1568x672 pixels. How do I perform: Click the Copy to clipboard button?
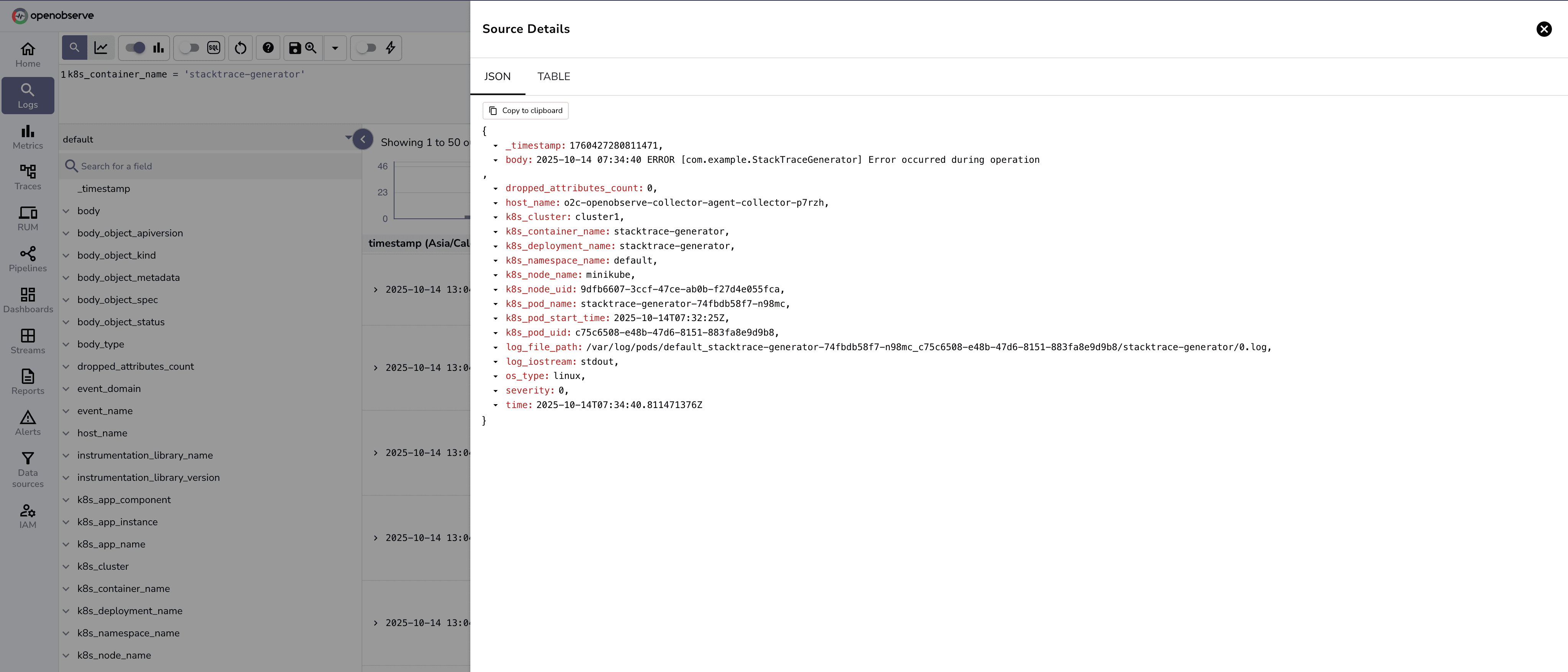coord(525,110)
